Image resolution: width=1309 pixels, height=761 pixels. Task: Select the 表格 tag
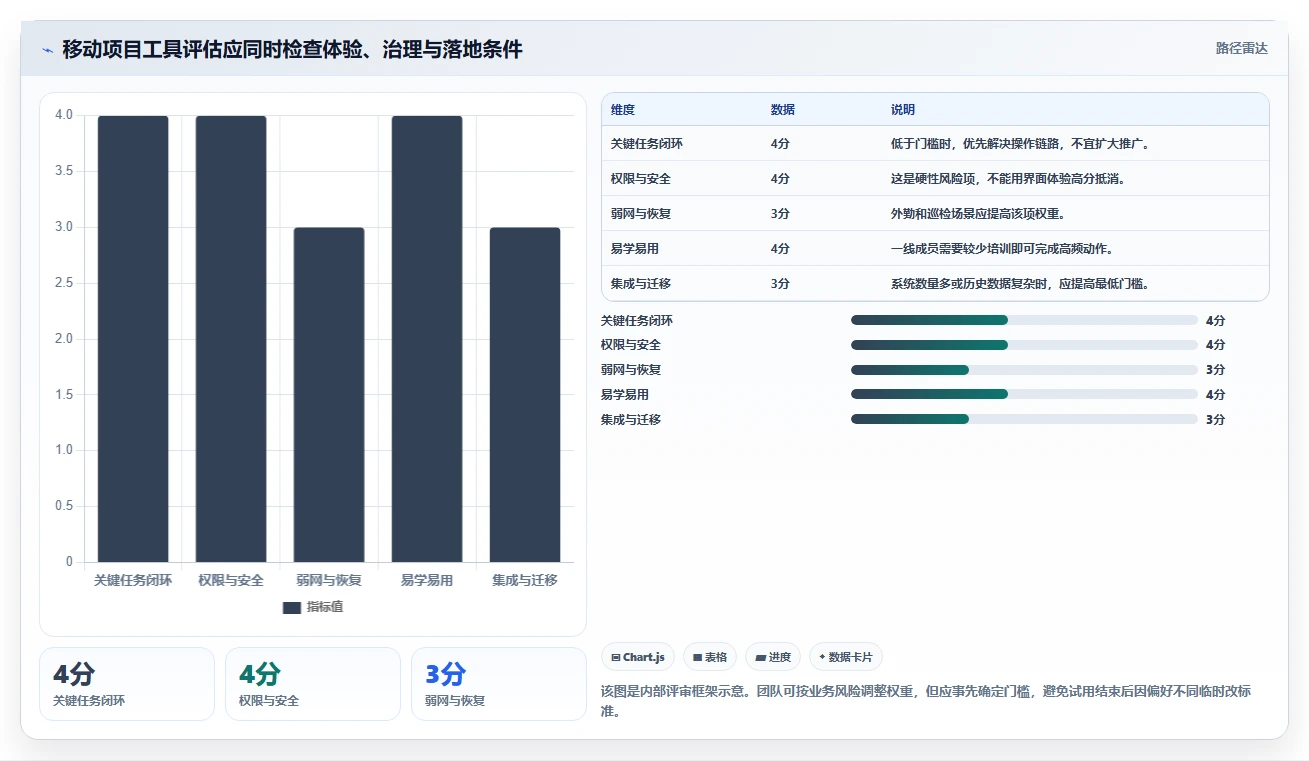pyautogui.click(x=710, y=657)
